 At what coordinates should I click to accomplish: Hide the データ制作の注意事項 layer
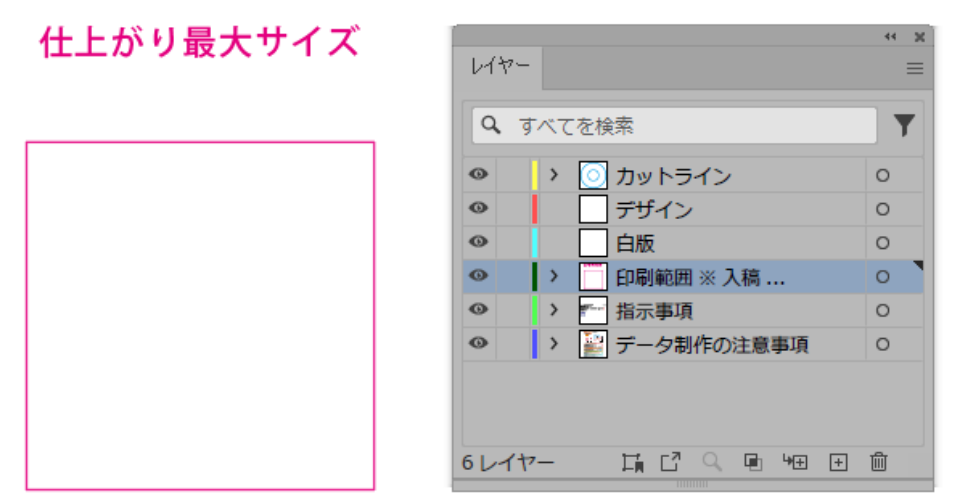(478, 343)
